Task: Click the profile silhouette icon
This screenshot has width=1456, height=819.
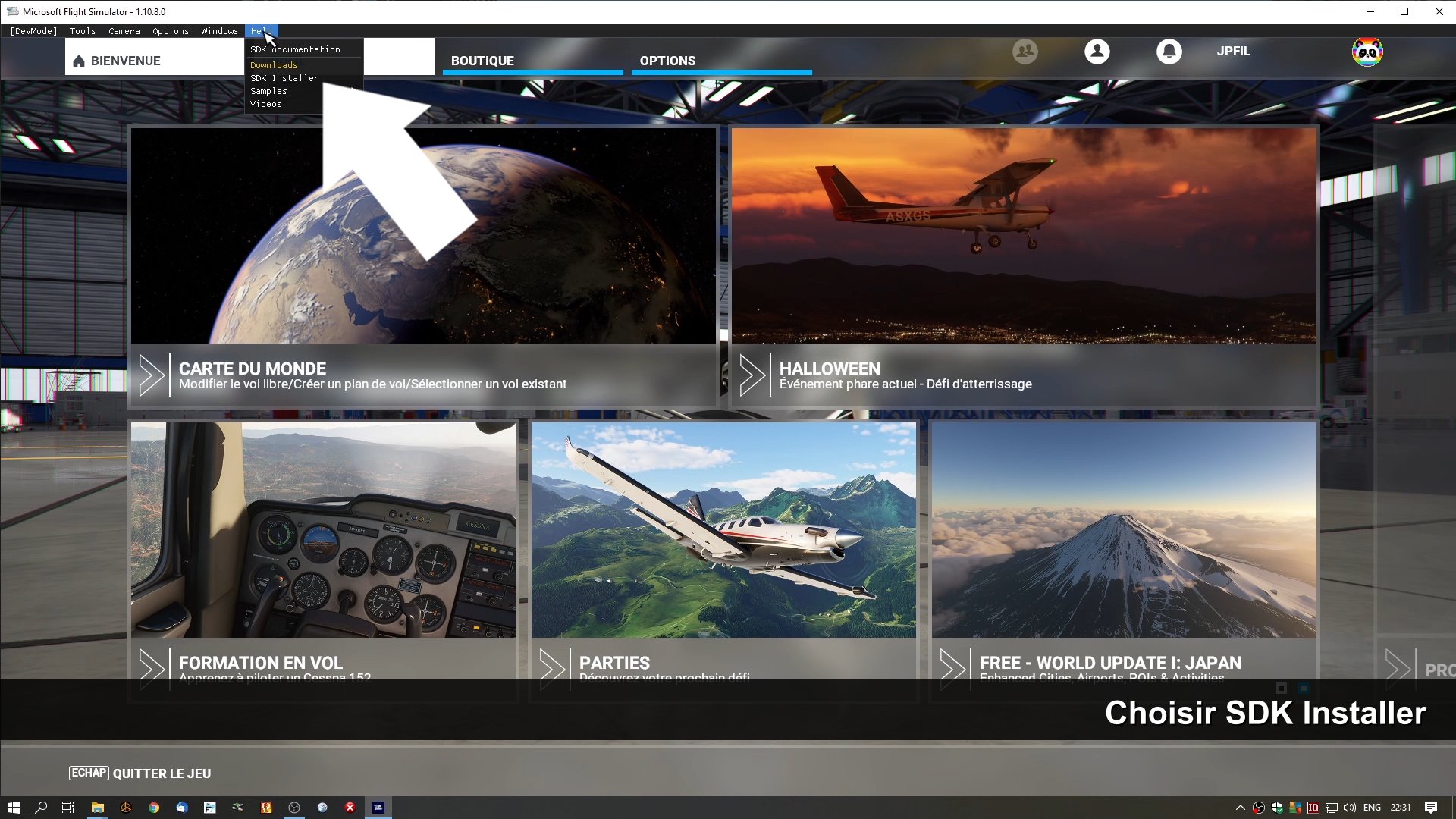Action: click(x=1097, y=52)
